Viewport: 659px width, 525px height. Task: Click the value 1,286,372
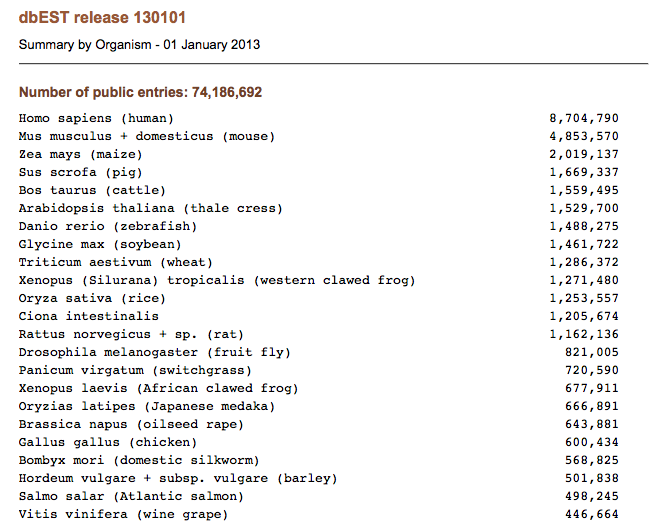(x=584, y=263)
